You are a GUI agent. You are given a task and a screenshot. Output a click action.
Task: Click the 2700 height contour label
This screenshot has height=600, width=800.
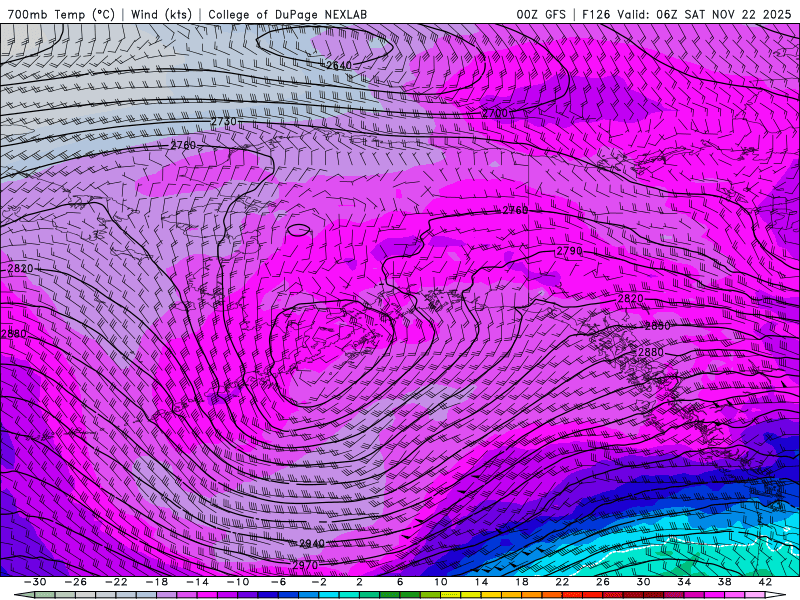495,113
